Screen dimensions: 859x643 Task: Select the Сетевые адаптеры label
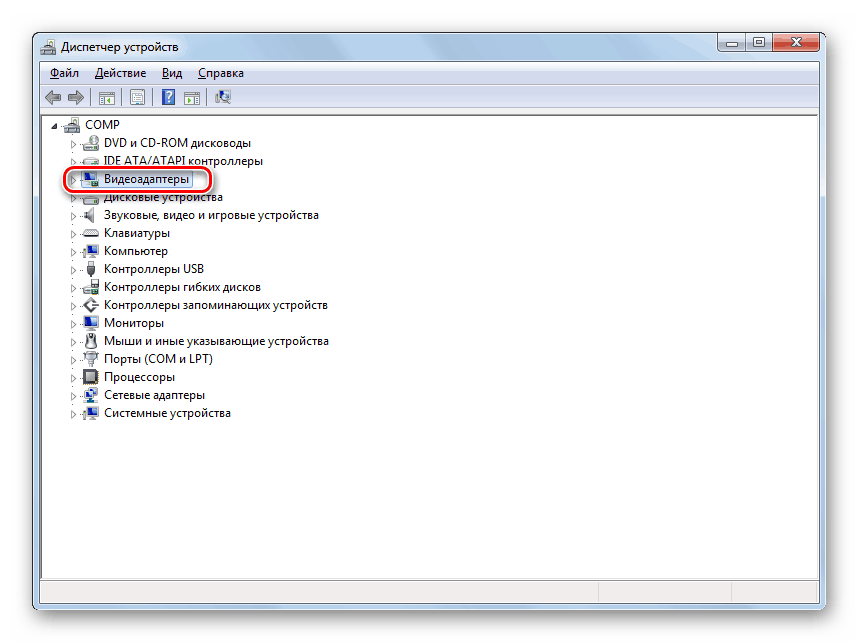(154, 395)
